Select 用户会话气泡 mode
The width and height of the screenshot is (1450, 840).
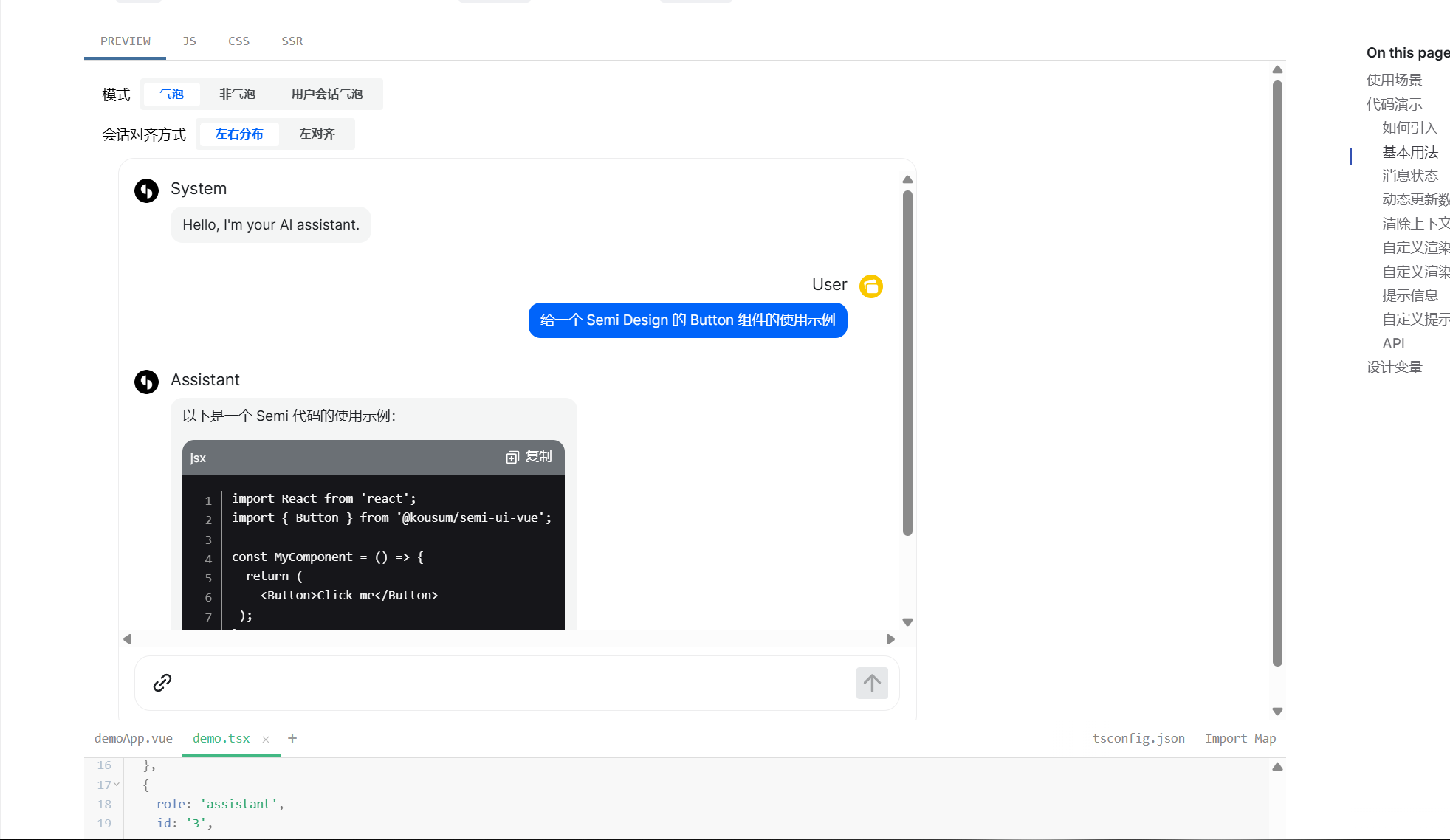328,94
